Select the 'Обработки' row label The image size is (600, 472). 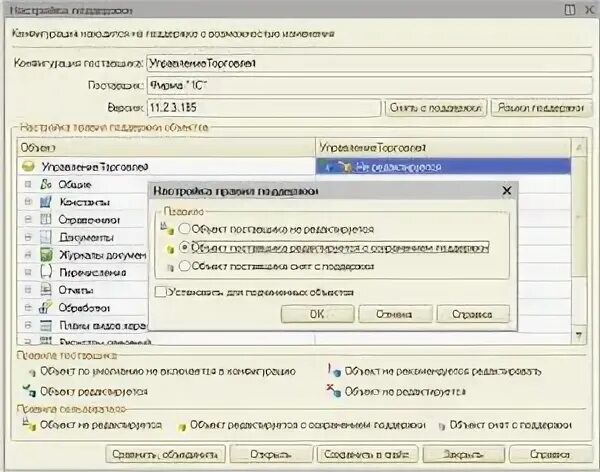(84, 308)
